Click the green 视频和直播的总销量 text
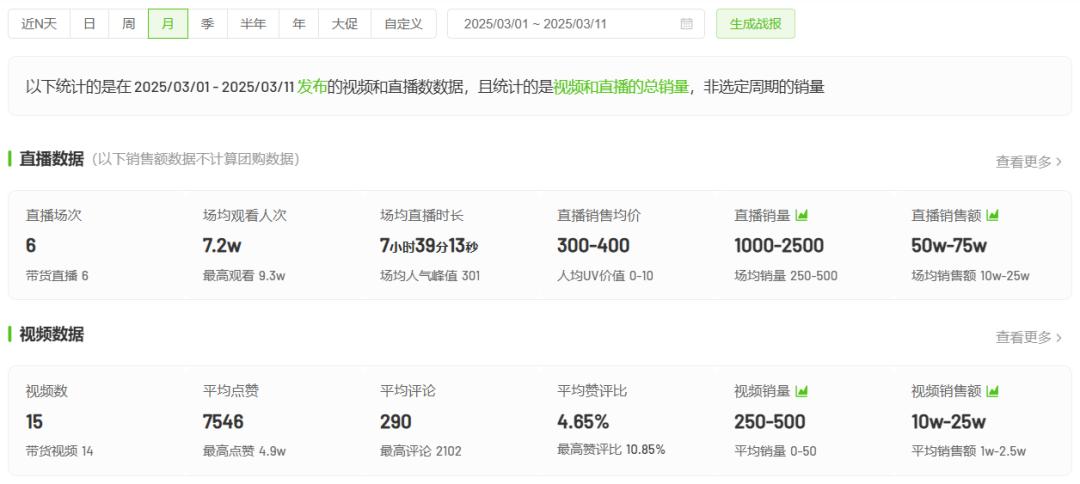Image resolution: width=1080 pixels, height=484 pixels. (621, 87)
